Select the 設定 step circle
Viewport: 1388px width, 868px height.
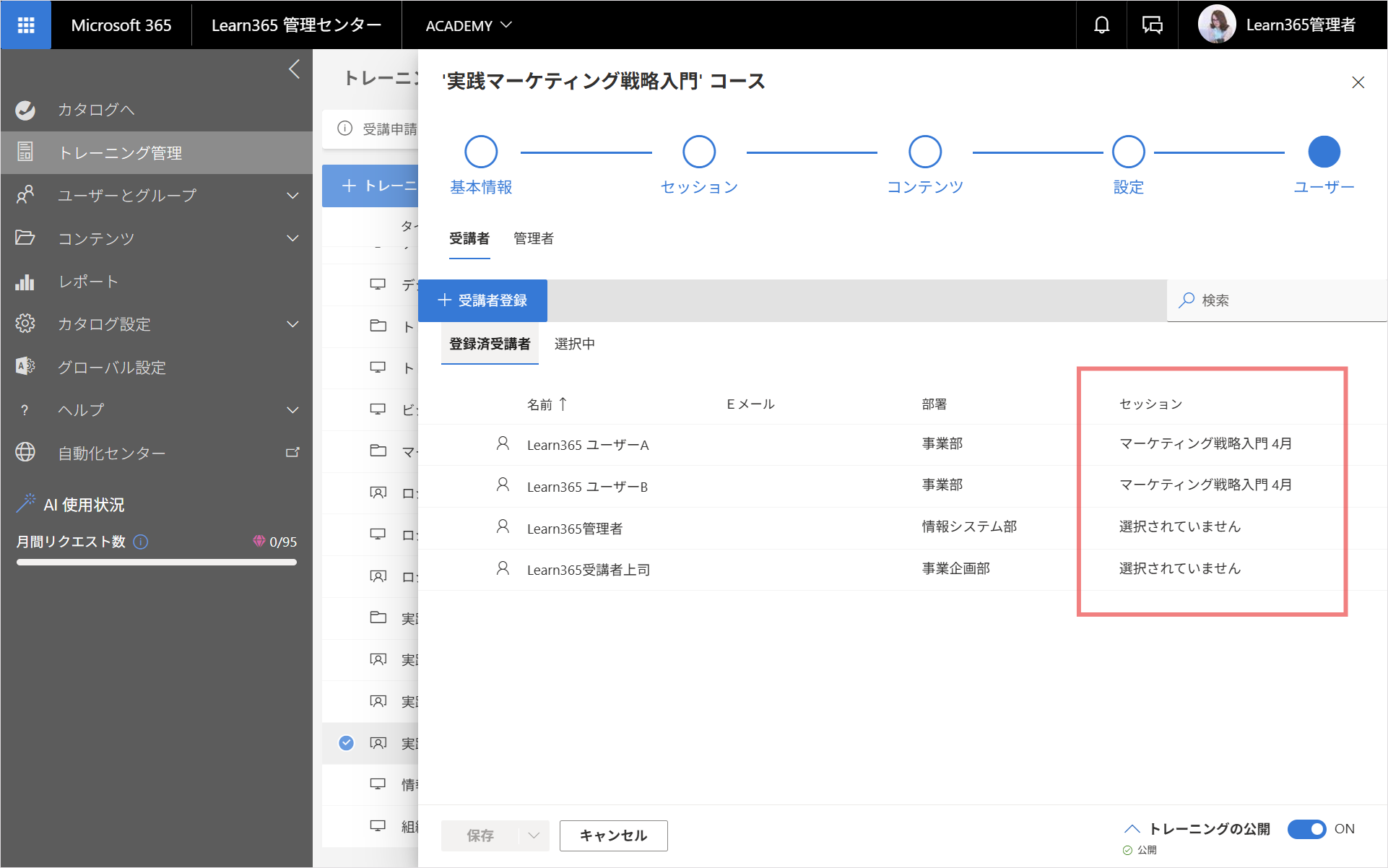click(1129, 152)
